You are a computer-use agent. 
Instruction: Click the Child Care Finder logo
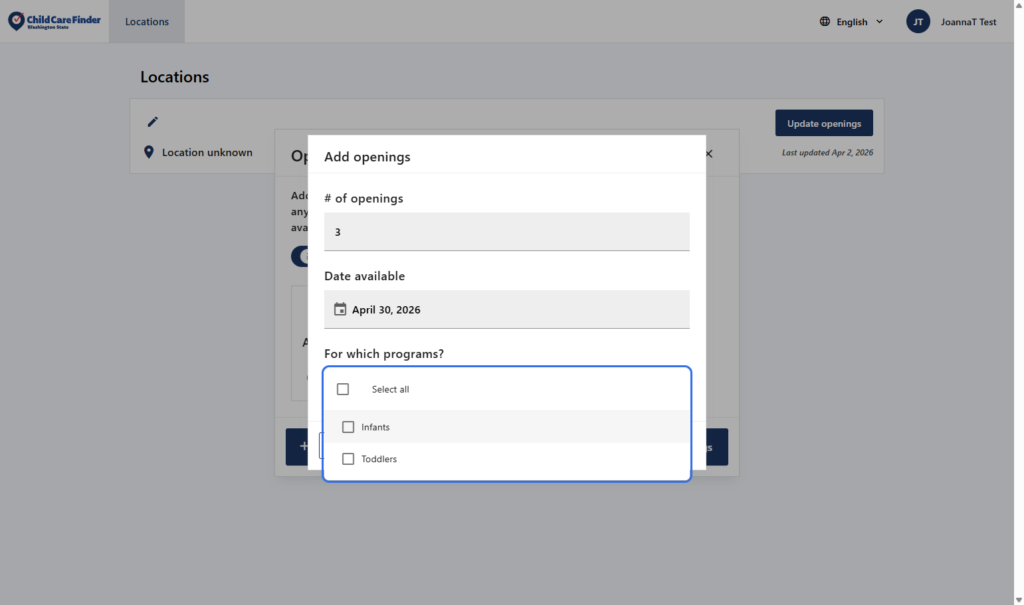pyautogui.click(x=54, y=21)
